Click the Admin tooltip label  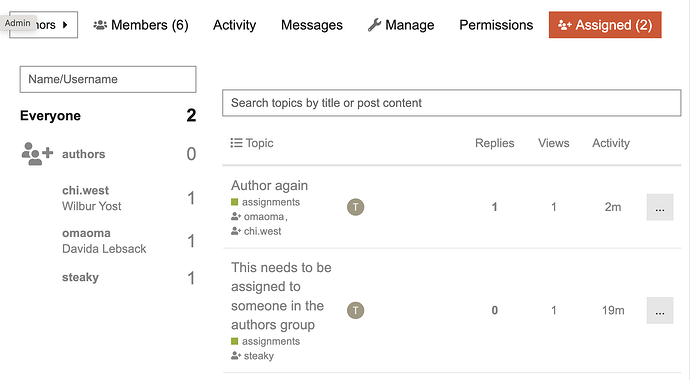point(18,23)
